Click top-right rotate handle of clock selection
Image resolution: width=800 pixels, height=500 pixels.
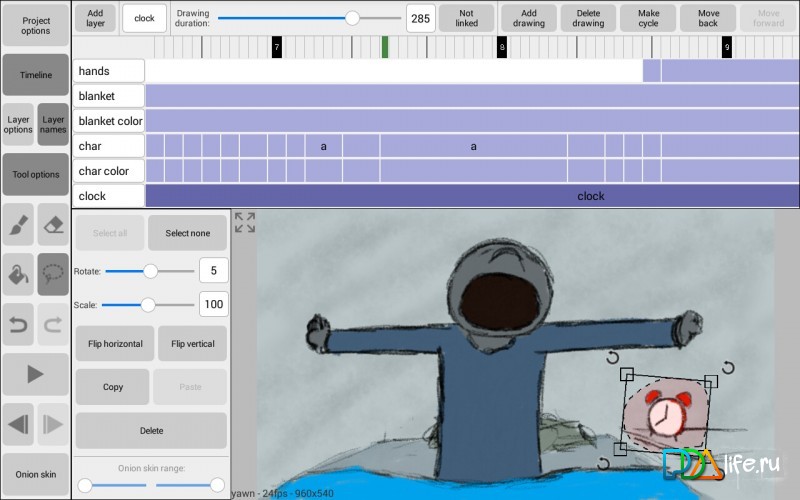tap(728, 367)
